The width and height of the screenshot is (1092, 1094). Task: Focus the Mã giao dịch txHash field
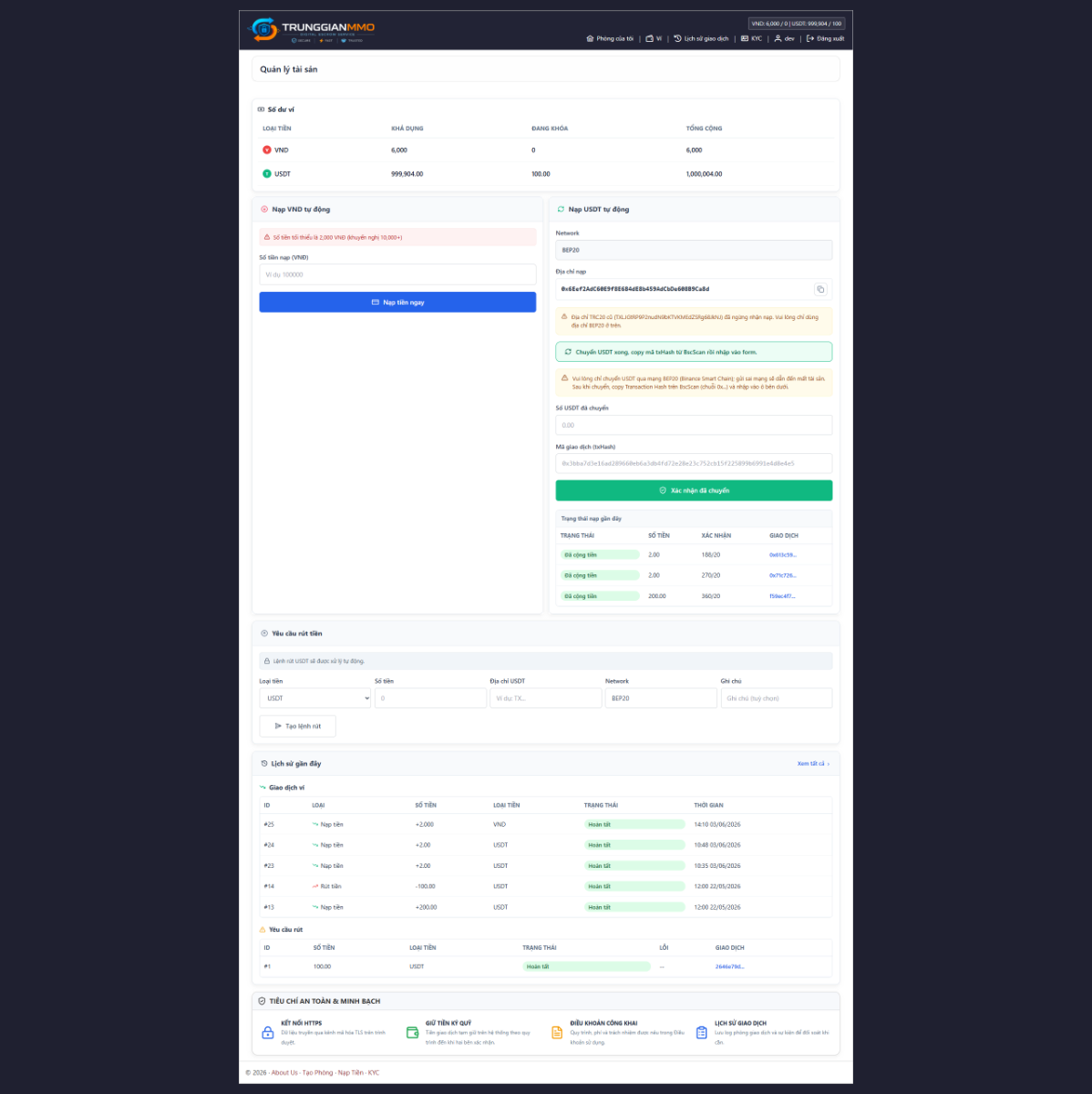694,463
